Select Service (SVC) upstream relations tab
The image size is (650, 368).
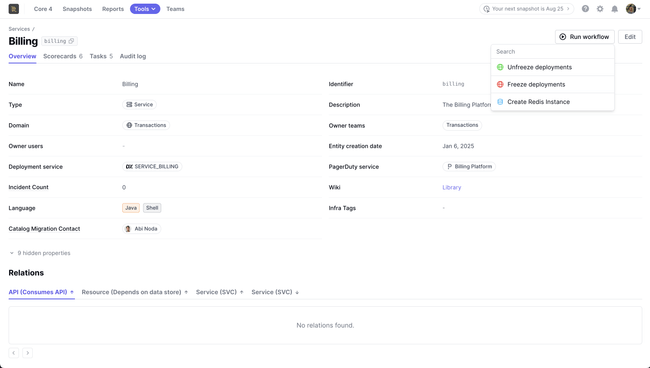coord(219,292)
